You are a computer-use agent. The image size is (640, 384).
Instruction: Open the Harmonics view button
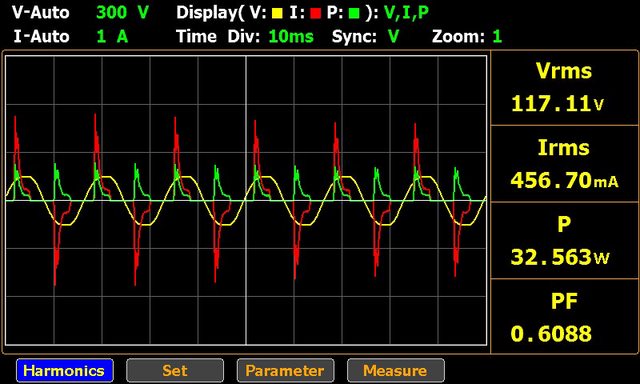[x=65, y=371]
